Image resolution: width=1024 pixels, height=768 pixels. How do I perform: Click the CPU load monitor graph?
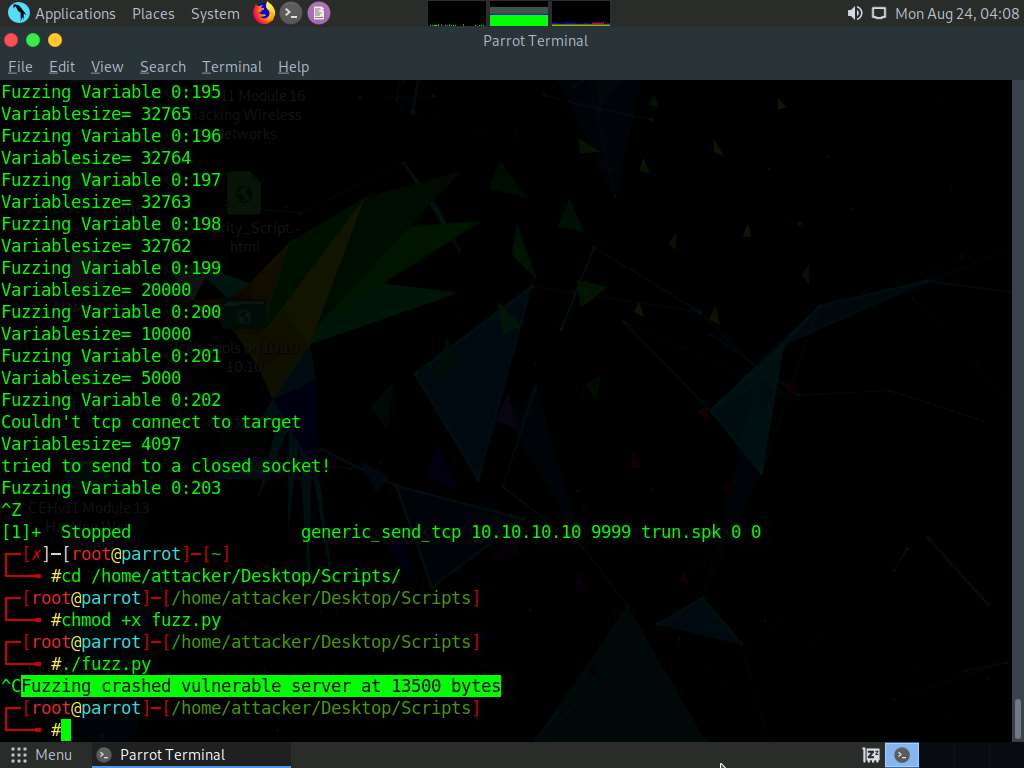(x=456, y=14)
